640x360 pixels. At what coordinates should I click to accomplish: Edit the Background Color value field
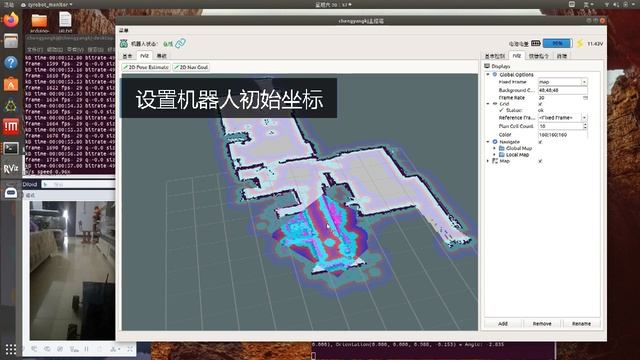coord(562,90)
